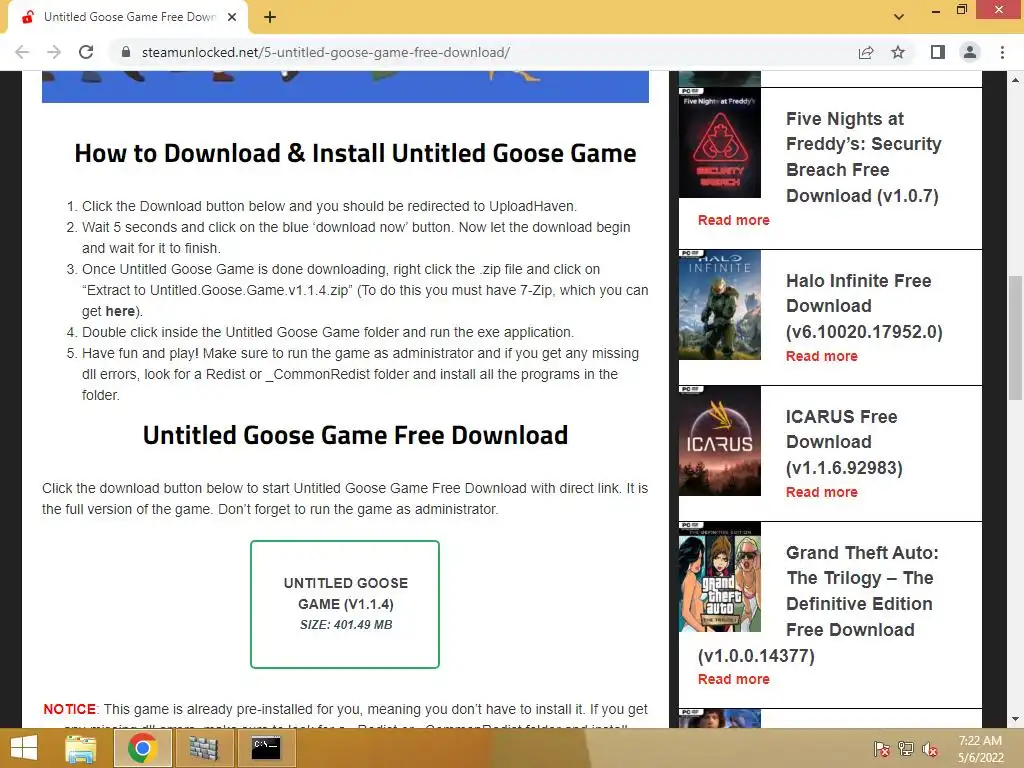Screen dimensions: 1024x768
Task: Click the Grand Theft Auto cover thumbnail
Action: click(720, 576)
